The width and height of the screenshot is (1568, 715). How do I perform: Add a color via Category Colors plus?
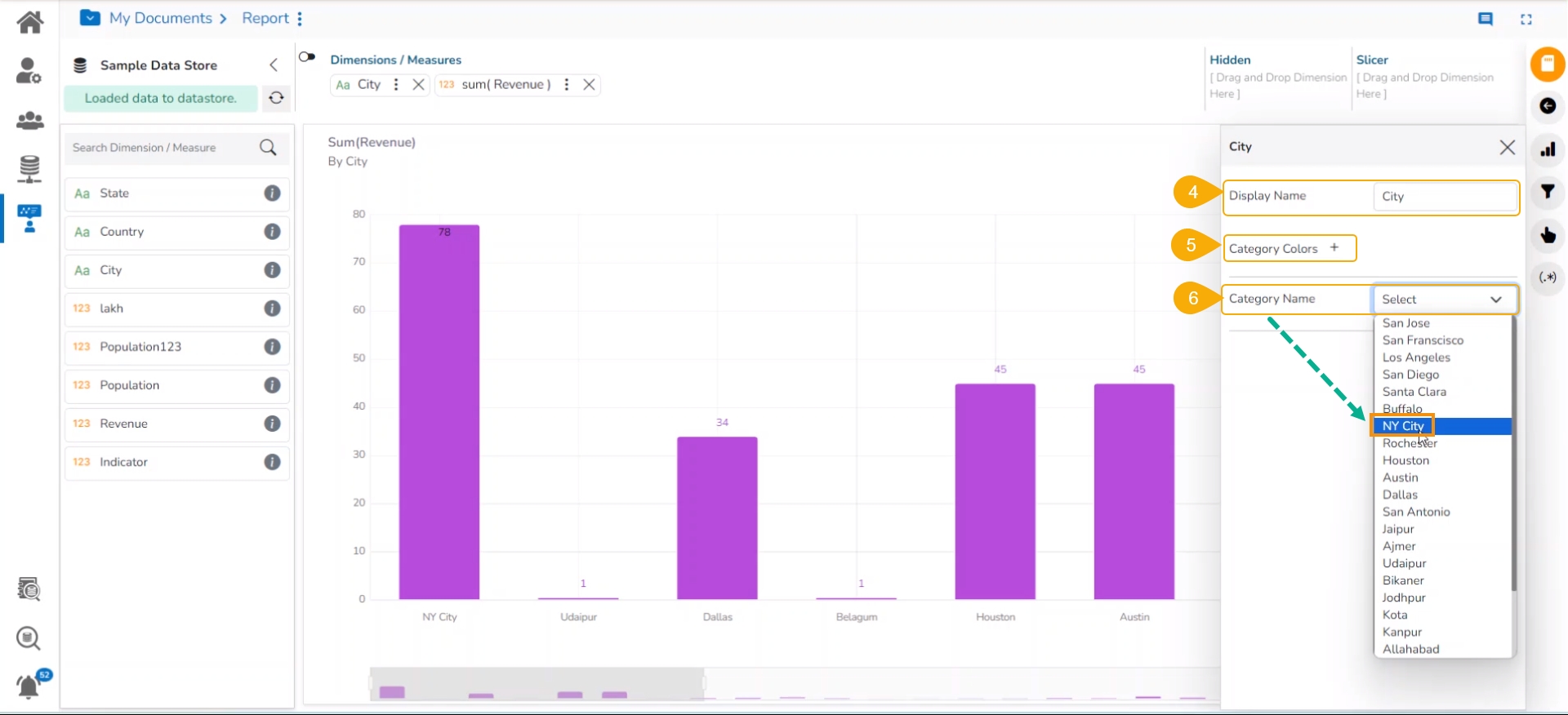tap(1334, 248)
